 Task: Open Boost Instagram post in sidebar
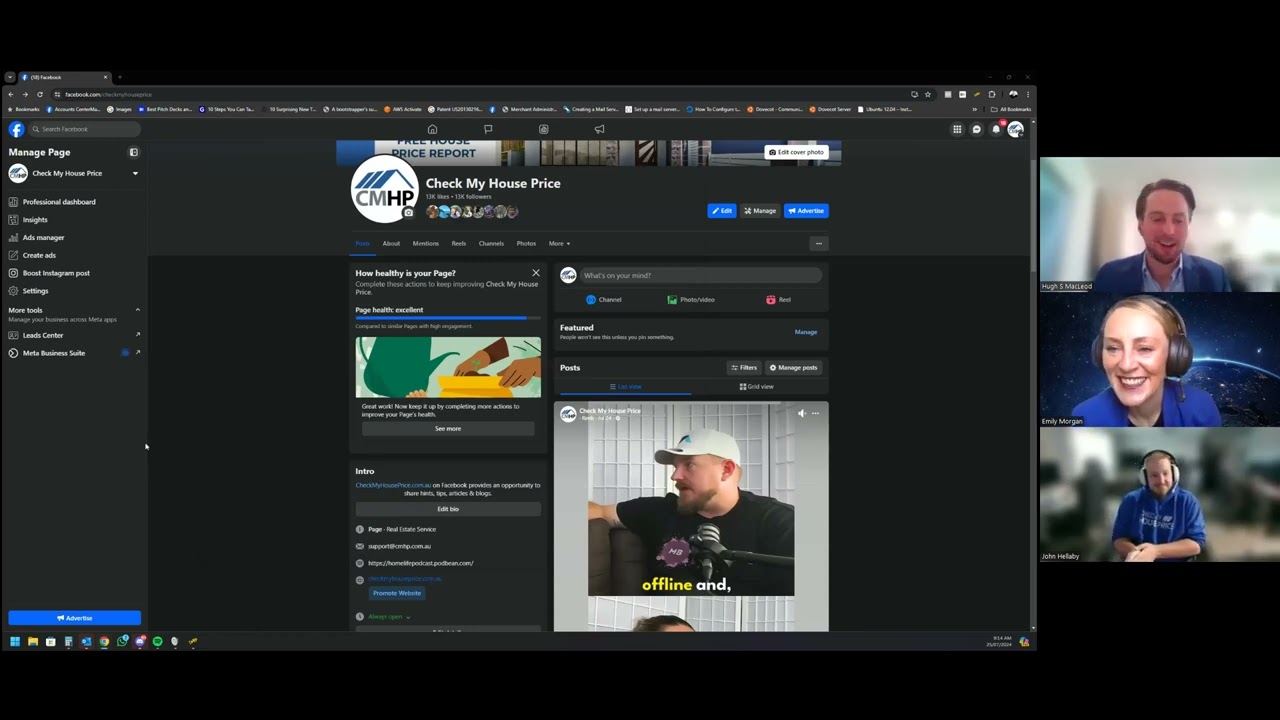click(x=56, y=273)
